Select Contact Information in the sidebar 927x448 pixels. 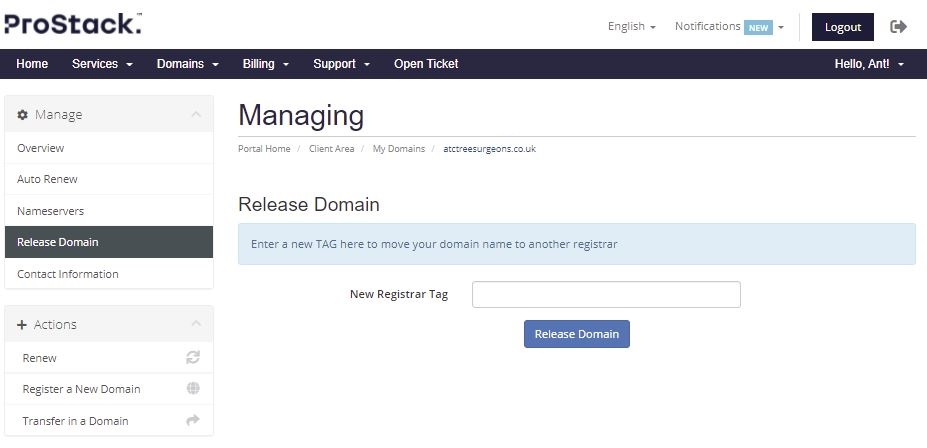109,274
